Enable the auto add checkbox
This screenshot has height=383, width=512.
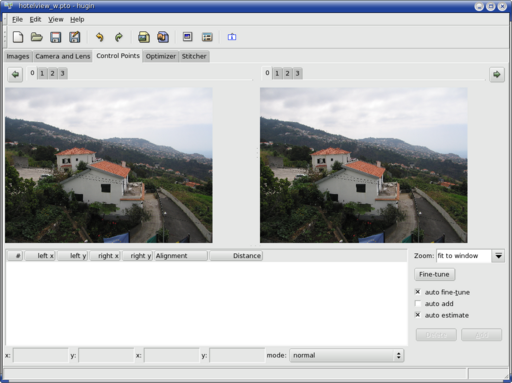tap(418, 303)
